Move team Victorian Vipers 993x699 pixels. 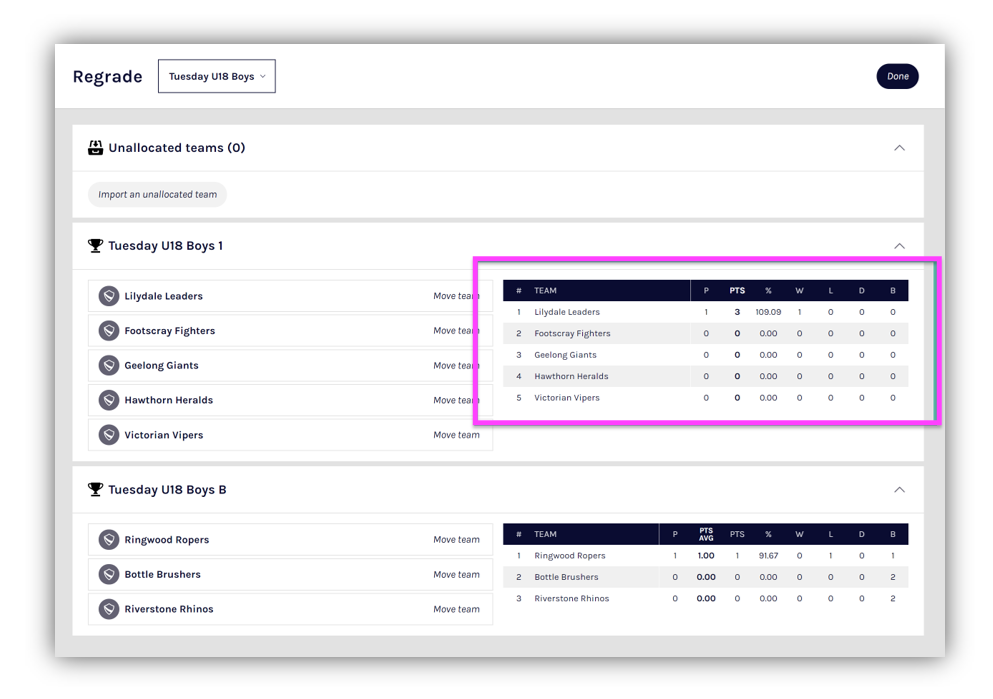[456, 435]
